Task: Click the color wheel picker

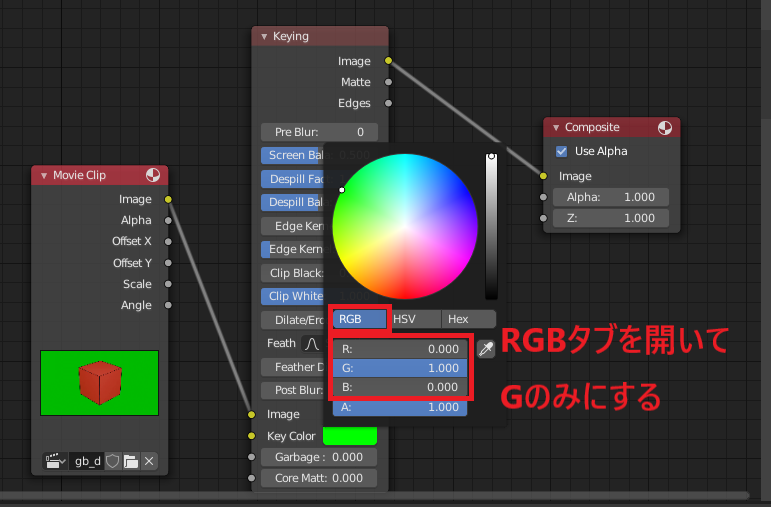Action: click(x=405, y=227)
